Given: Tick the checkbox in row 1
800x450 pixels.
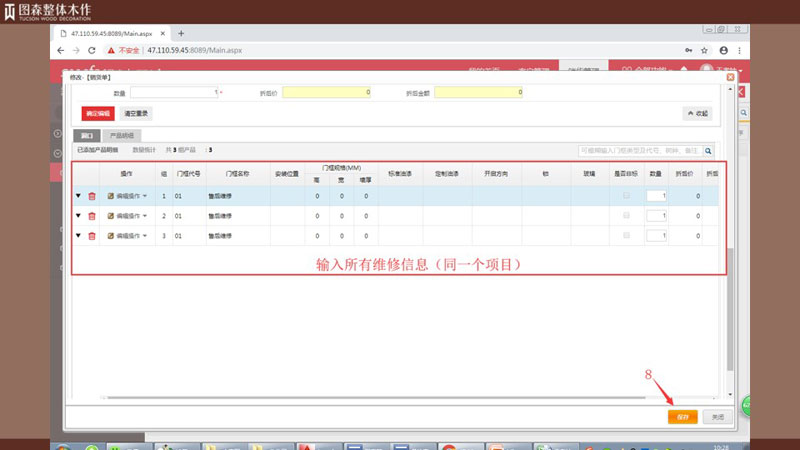Looking at the screenshot, I should pyautogui.click(x=627, y=196).
